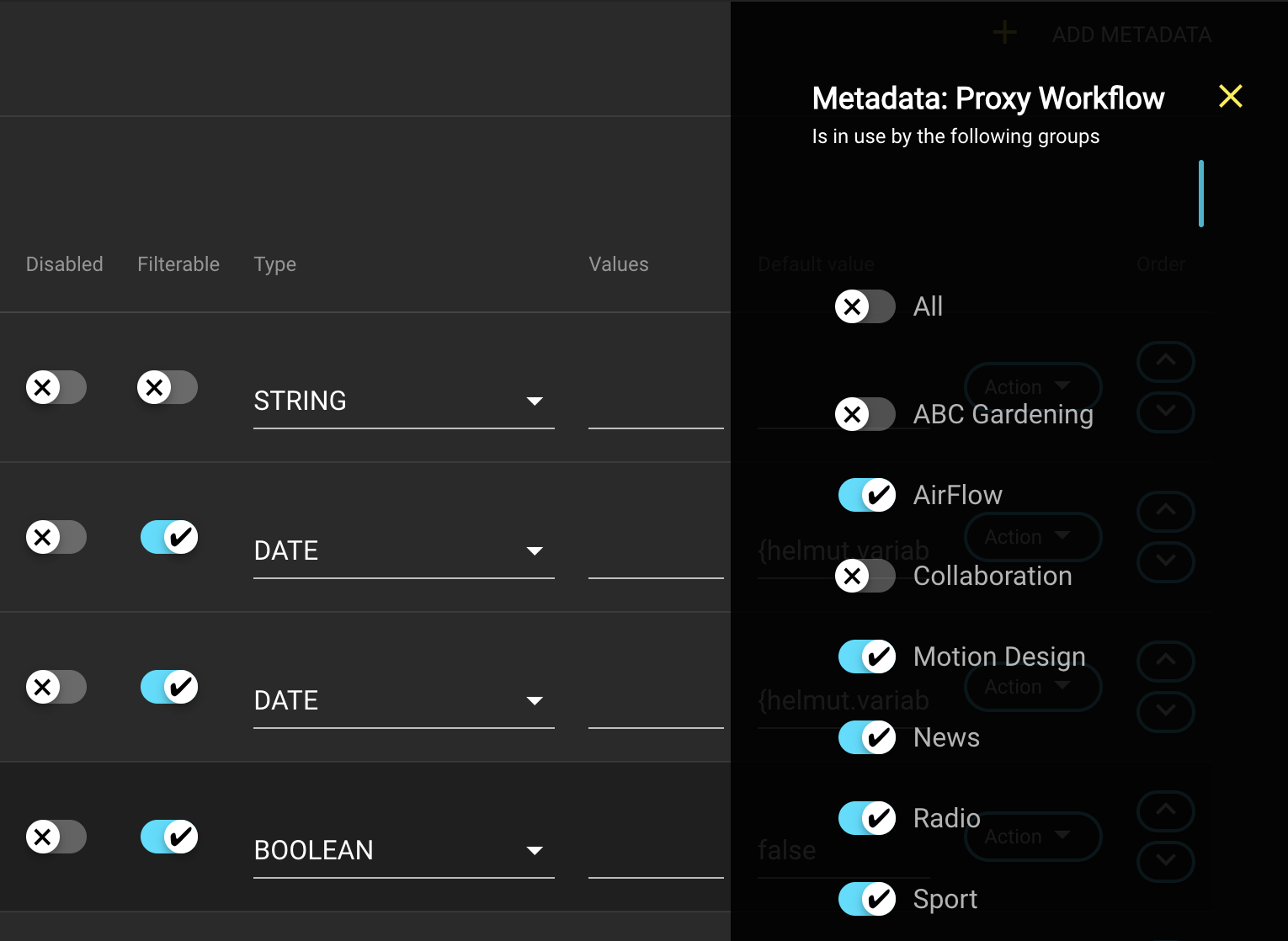This screenshot has height=941, width=1288.
Task: Open the Action dropdown in the STRING row
Action: pos(1031,386)
